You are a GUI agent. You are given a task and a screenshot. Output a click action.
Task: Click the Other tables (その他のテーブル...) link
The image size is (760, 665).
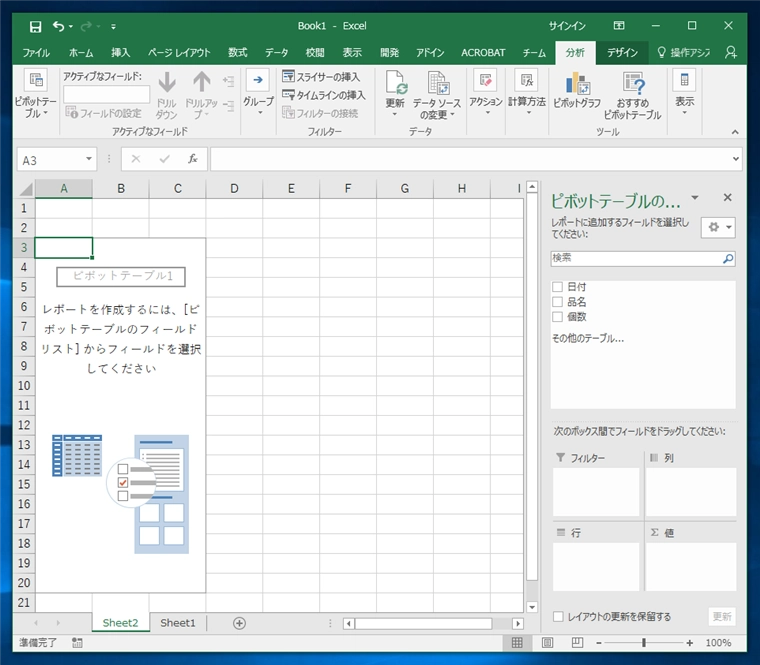pos(588,338)
